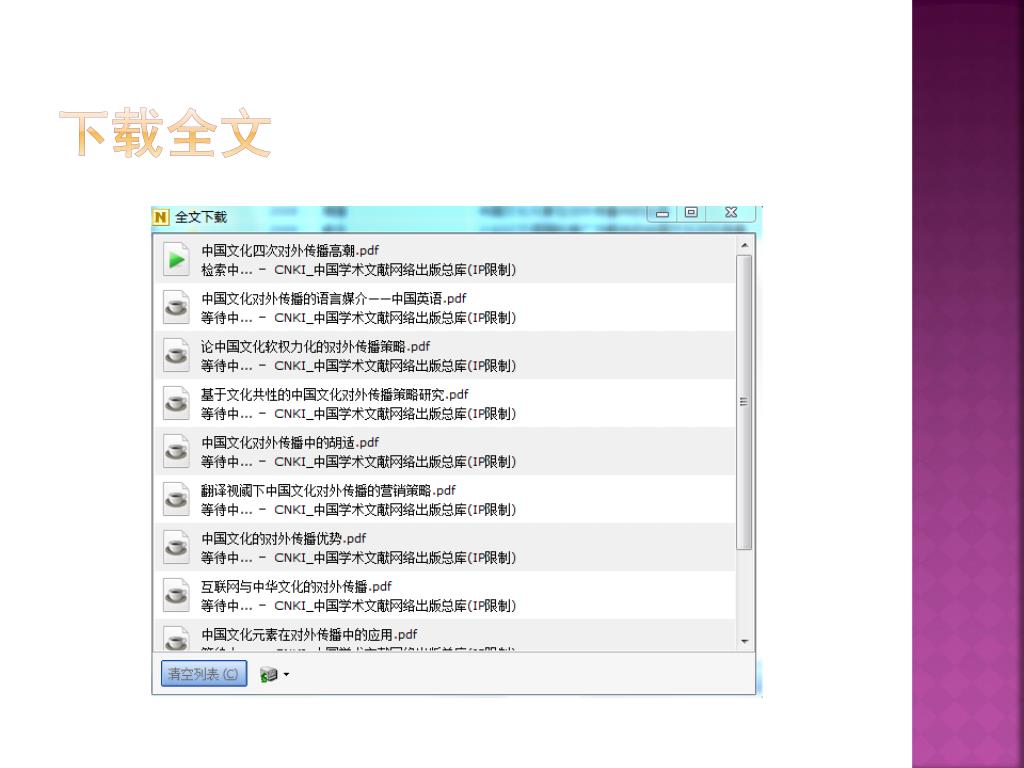Select file name 基于文化共性的中国文化对外传播策略研究.pdf
Viewport: 1024px width, 768px height.
tap(334, 395)
